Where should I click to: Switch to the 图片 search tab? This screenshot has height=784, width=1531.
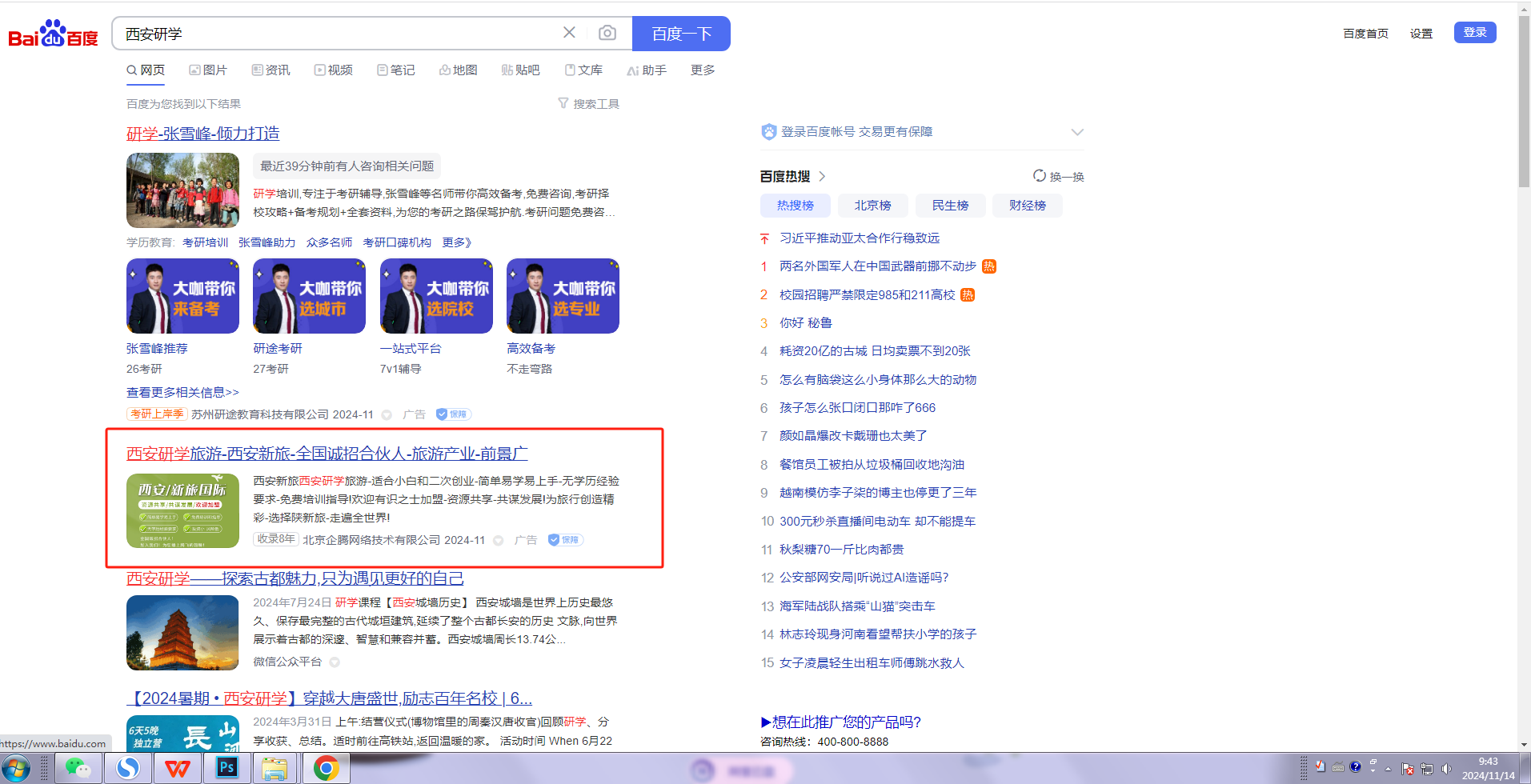point(208,70)
